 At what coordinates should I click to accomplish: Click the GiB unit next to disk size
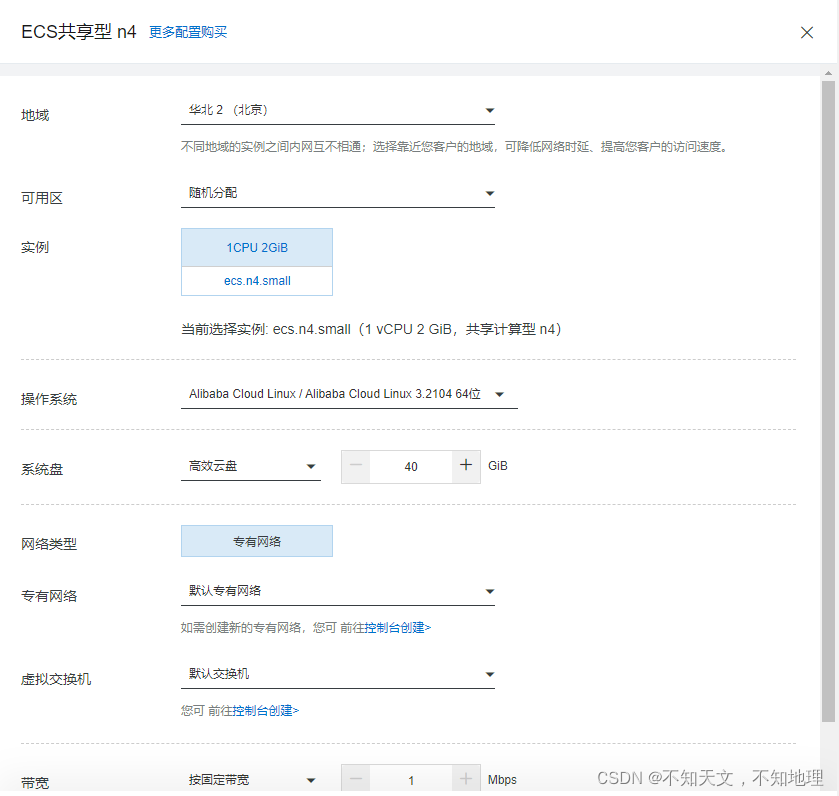click(x=498, y=466)
